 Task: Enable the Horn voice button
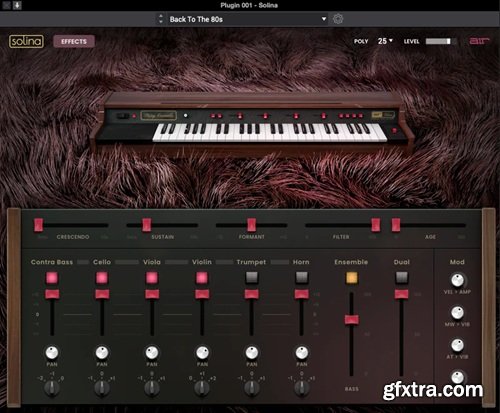302,277
